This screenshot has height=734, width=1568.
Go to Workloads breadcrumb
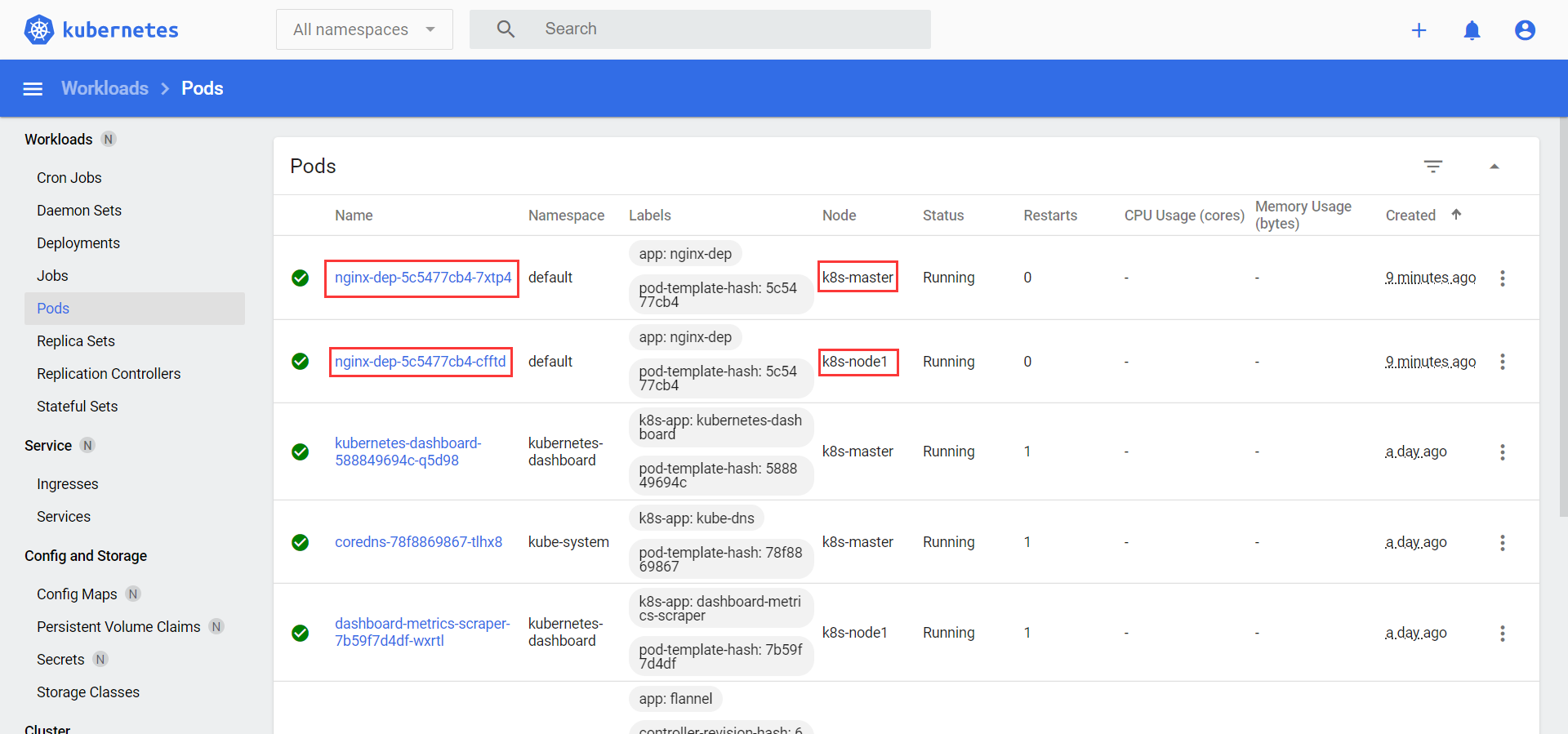105,88
